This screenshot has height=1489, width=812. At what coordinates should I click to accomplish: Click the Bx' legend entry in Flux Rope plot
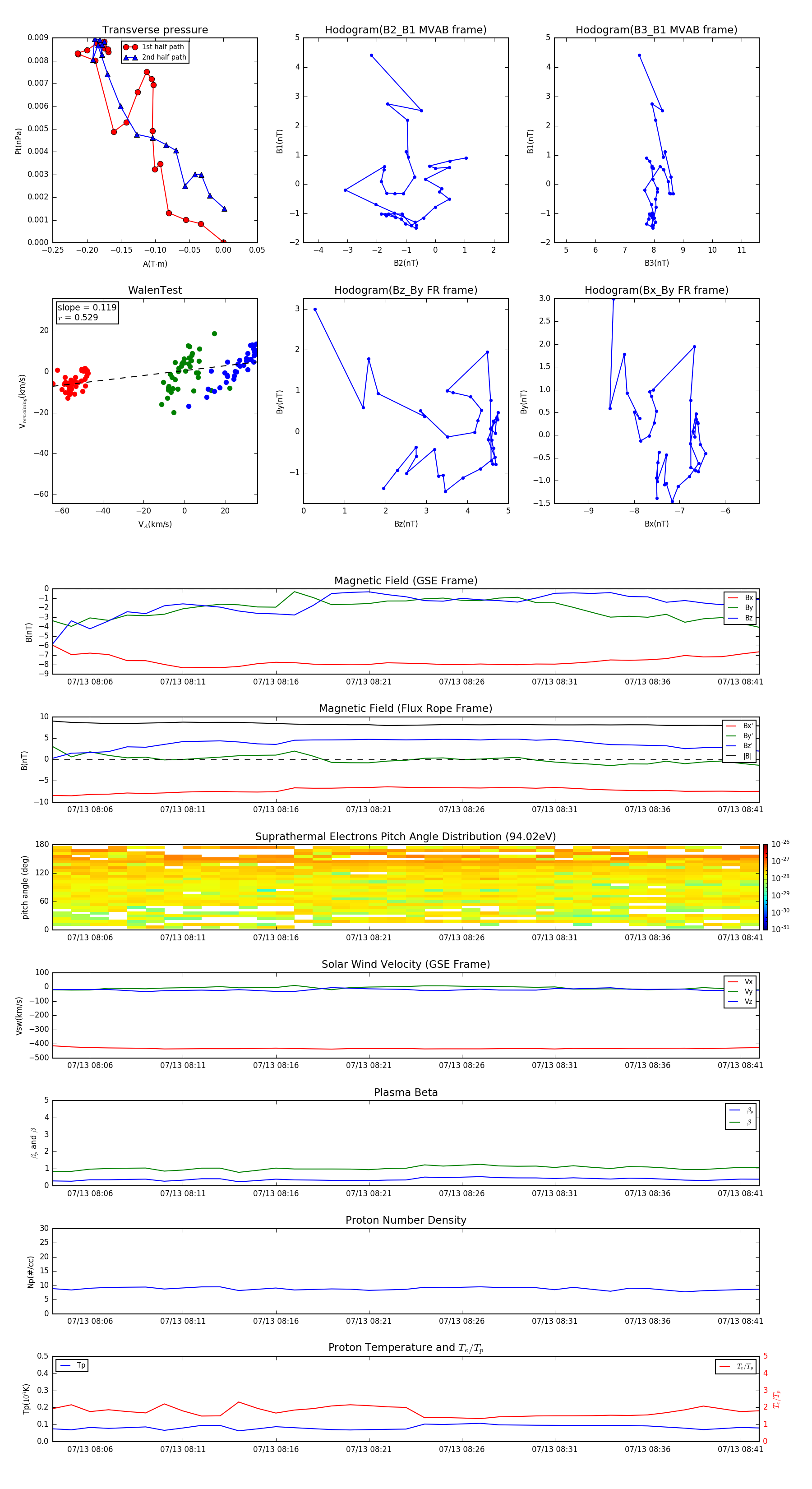740,726
